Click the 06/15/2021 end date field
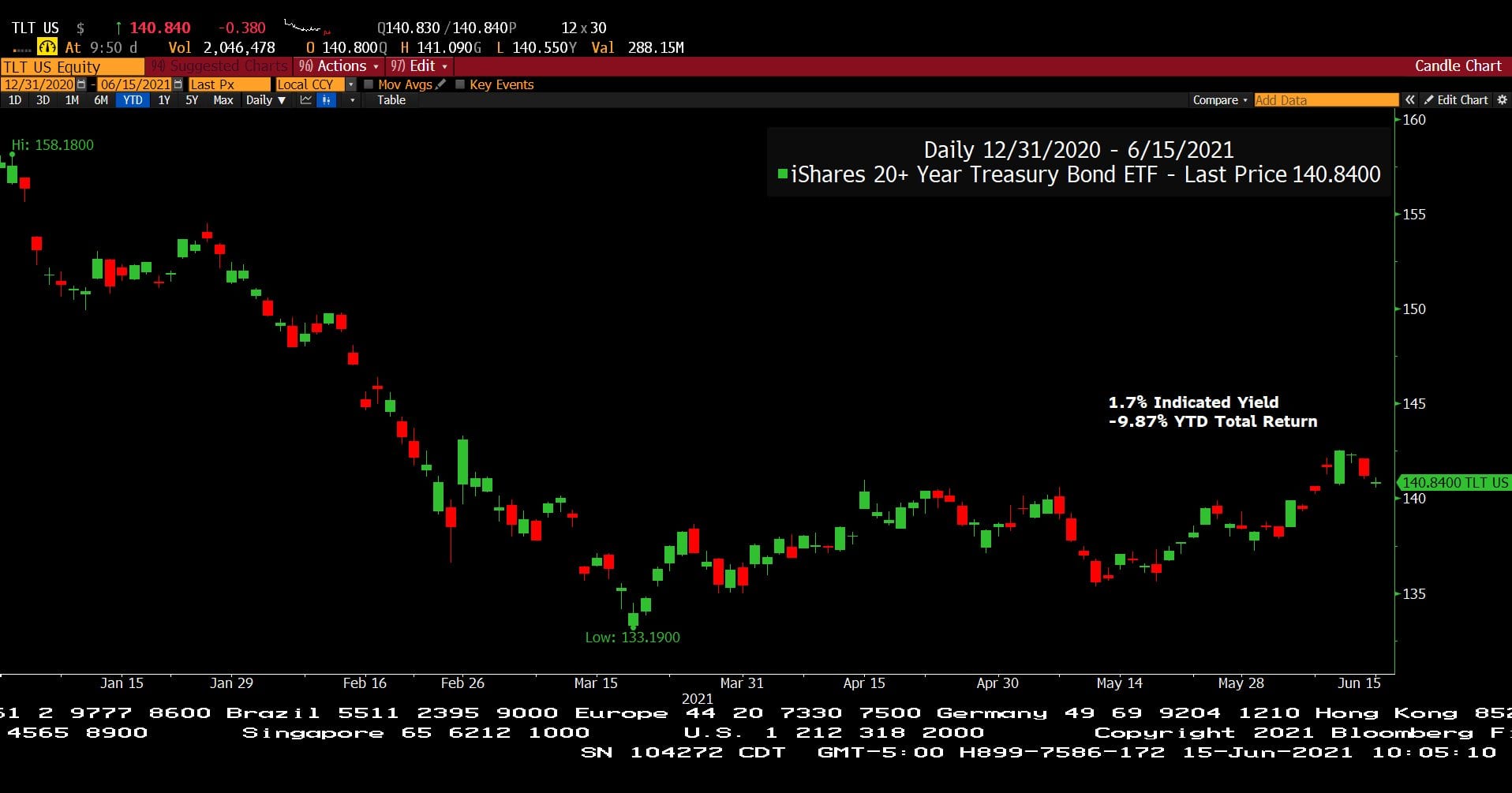 [x=135, y=84]
